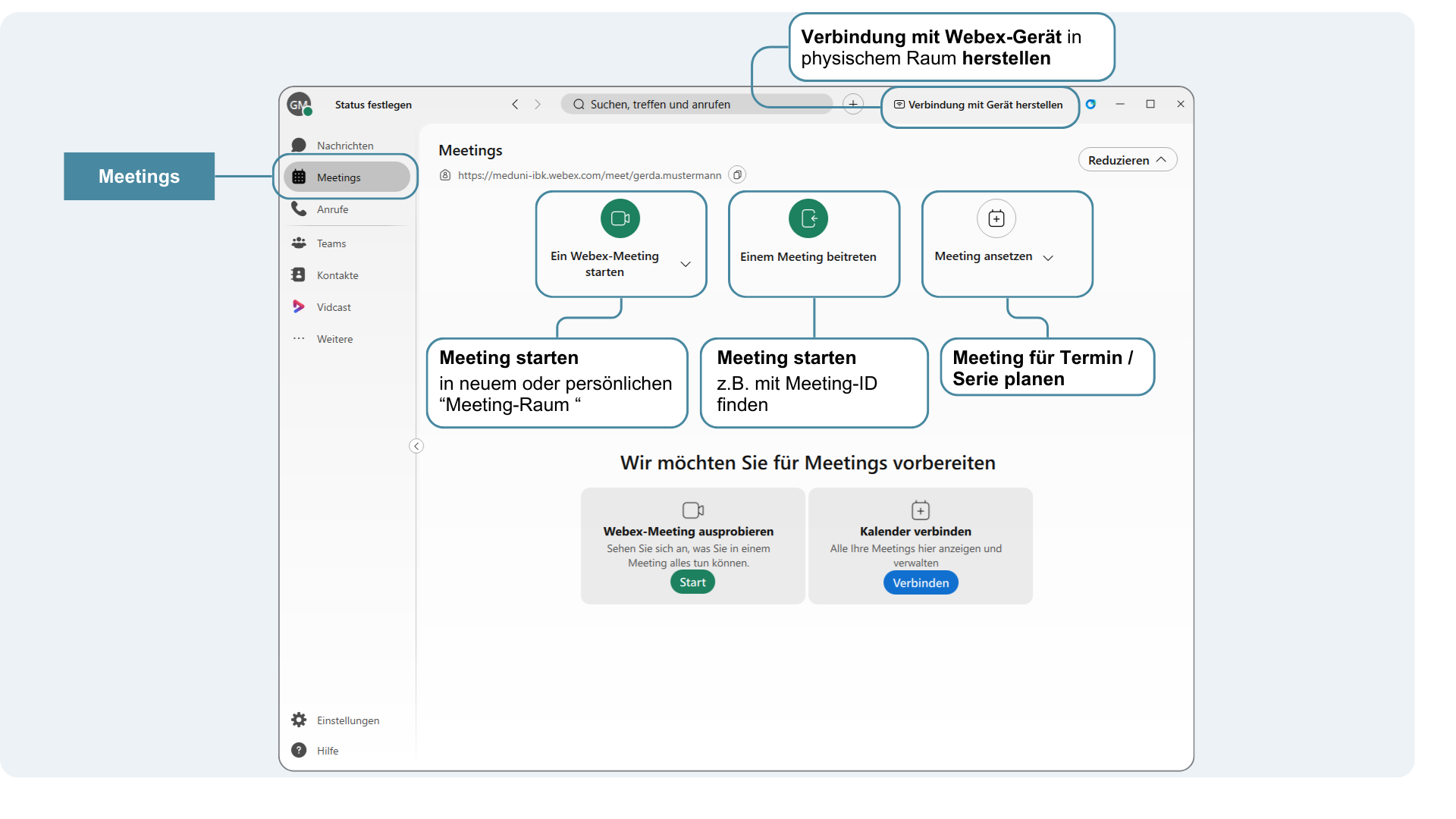Click the GM profile avatar
This screenshot has height=819, width=1456.
(300, 105)
